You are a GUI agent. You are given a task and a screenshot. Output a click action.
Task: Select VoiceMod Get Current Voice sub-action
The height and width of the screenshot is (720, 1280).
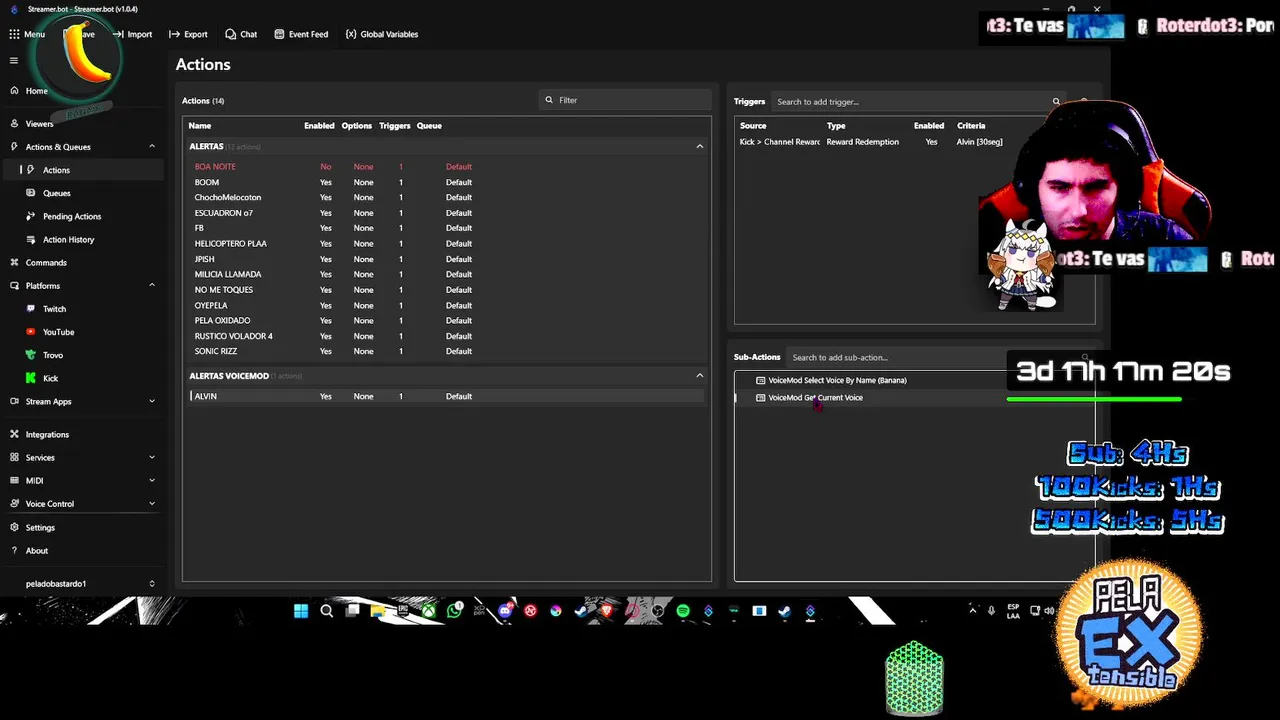coord(815,398)
